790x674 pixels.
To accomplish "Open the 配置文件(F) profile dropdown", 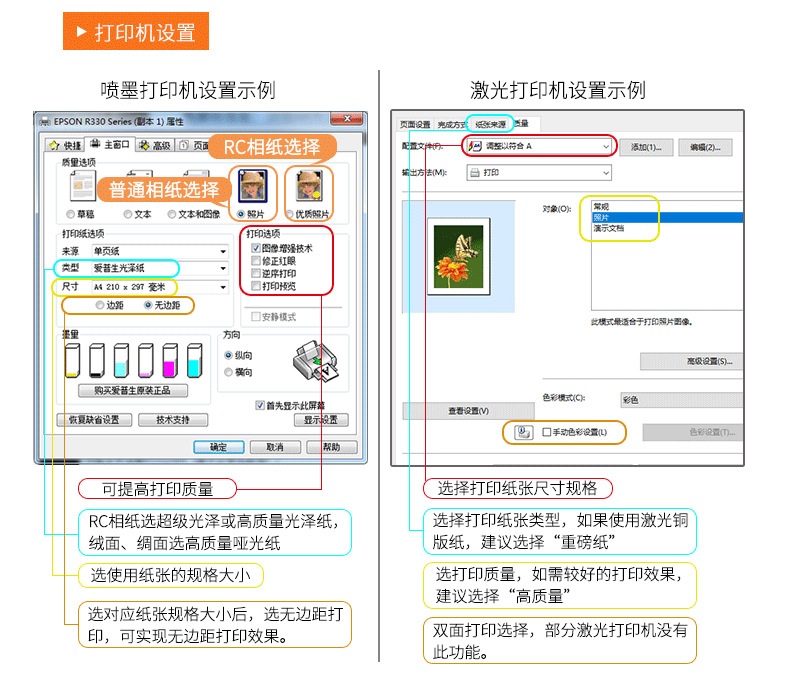I will (539, 146).
